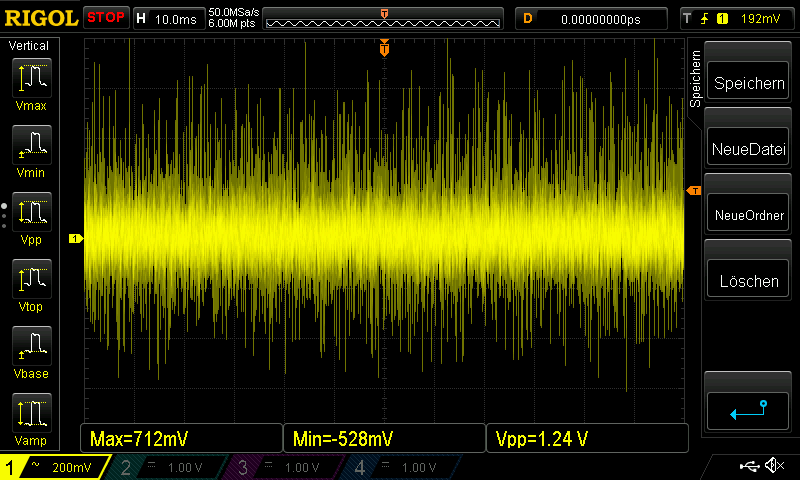Image resolution: width=800 pixels, height=480 pixels.
Task: Click the trigger level marker on right edge
Action: [x=692, y=190]
